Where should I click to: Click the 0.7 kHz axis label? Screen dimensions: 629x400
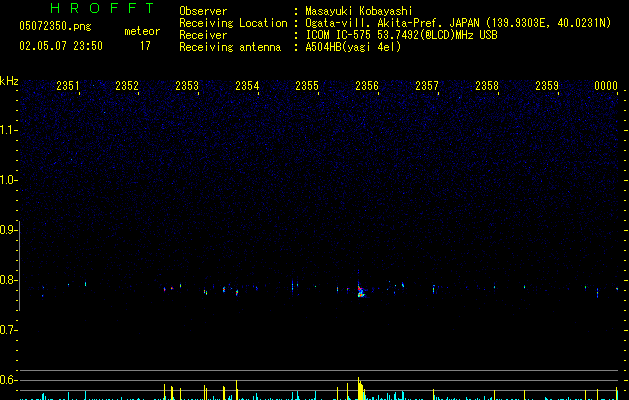click(x=7, y=330)
